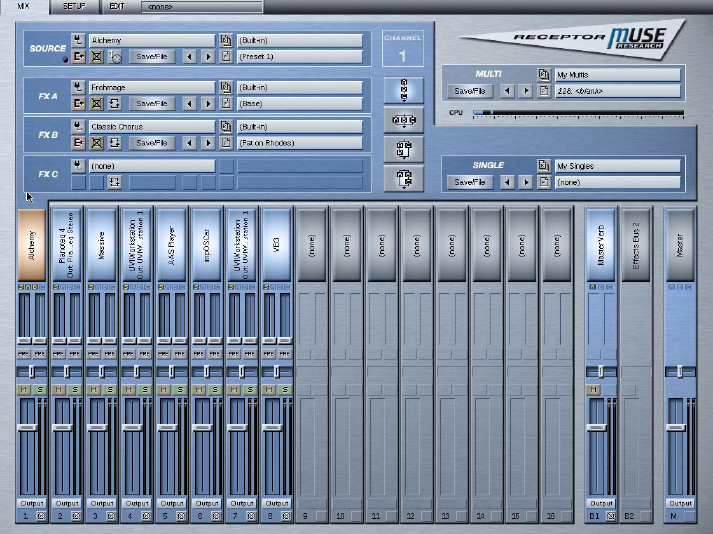Select the first signal routing icon below Channel
The image size is (713, 534).
pos(402,87)
